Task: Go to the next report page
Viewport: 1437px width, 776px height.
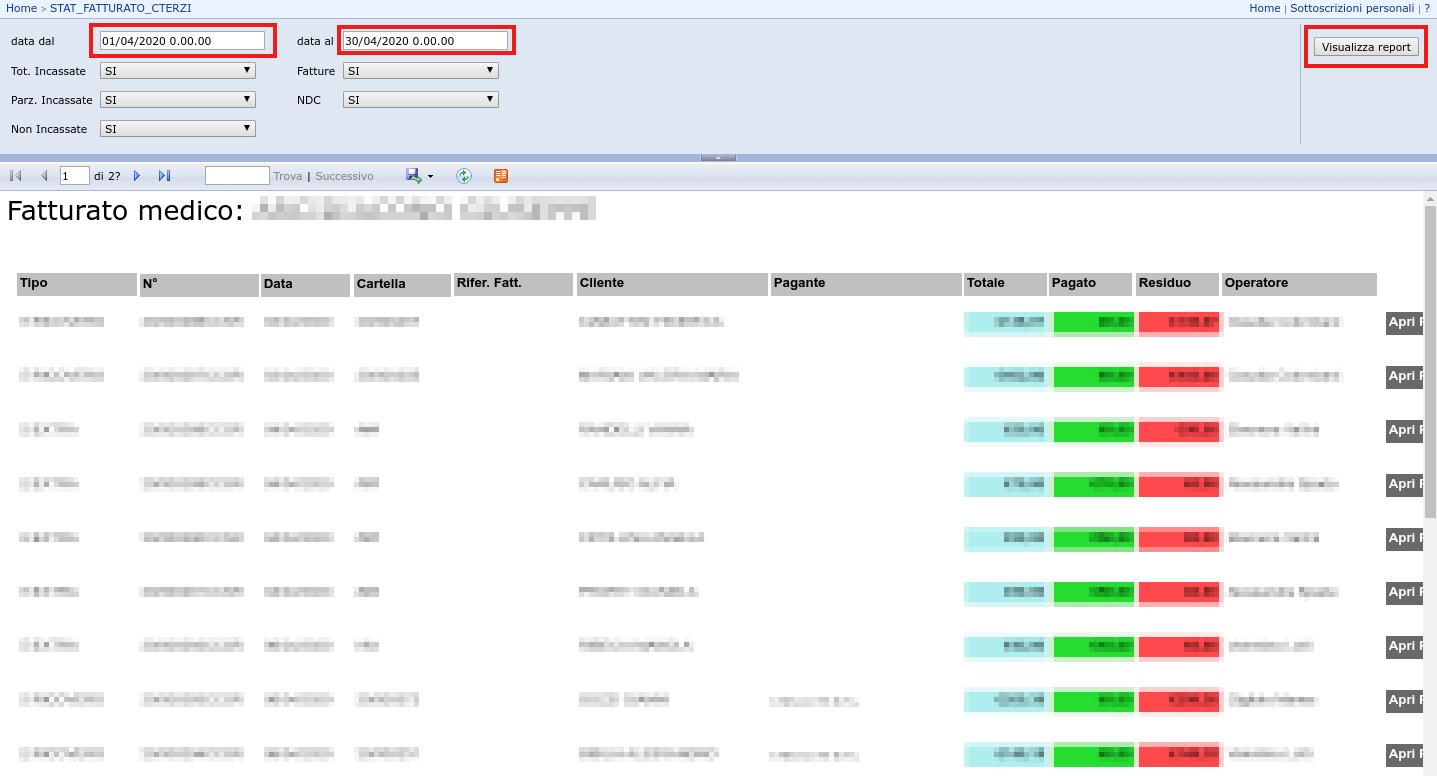Action: (x=137, y=176)
